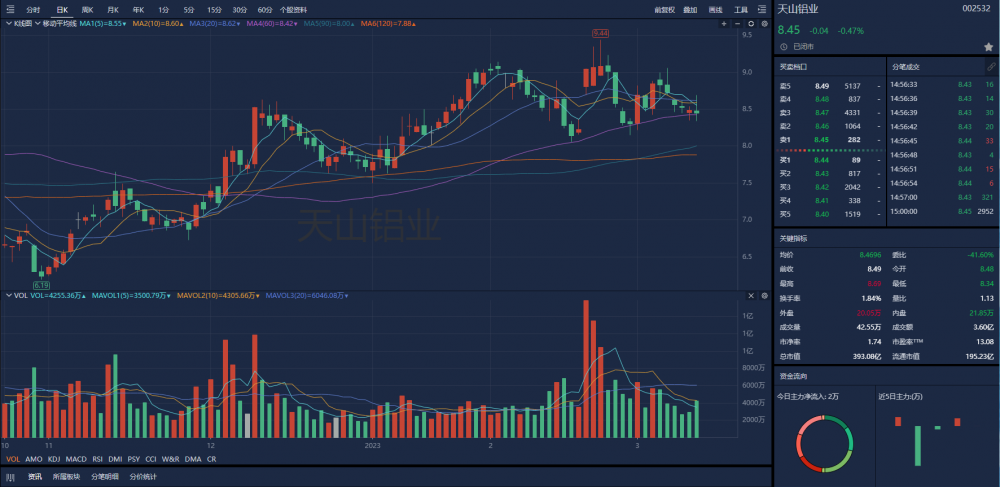Viewport: 1000px width, 487px height.
Task: Click the 画线 drawing tools button
Action: pos(715,9)
